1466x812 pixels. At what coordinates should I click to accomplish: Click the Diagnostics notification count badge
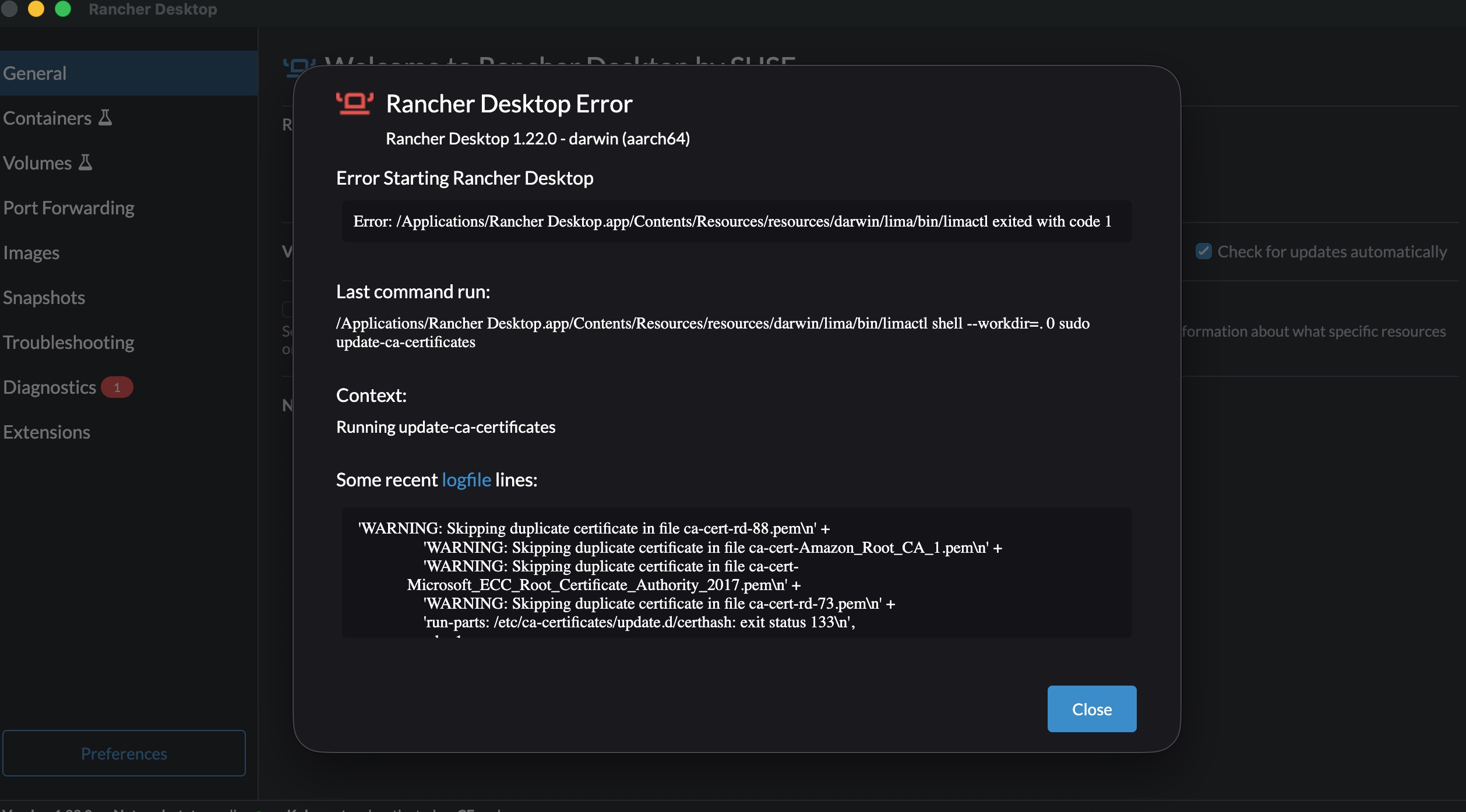(x=117, y=387)
